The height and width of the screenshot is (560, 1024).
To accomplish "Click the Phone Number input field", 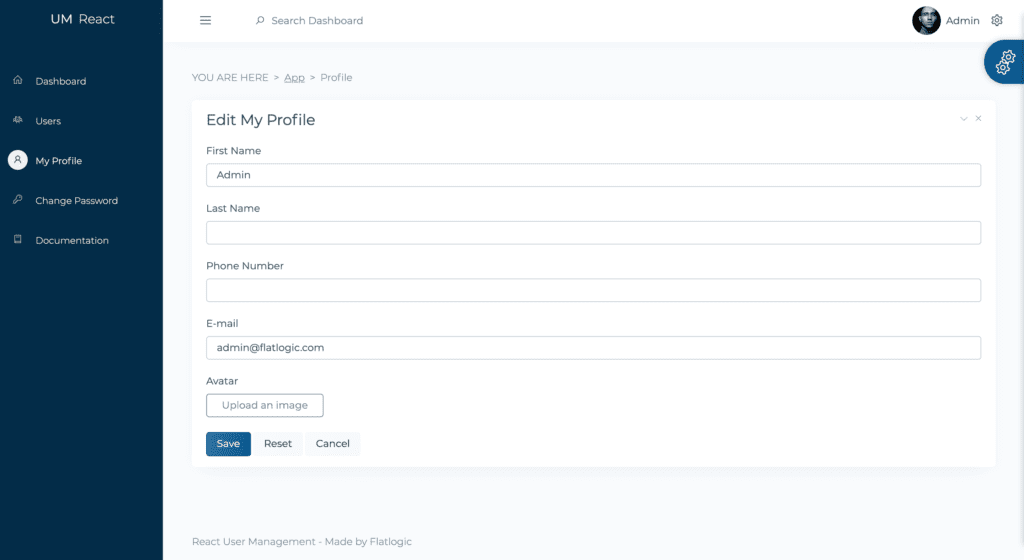I will (x=593, y=290).
